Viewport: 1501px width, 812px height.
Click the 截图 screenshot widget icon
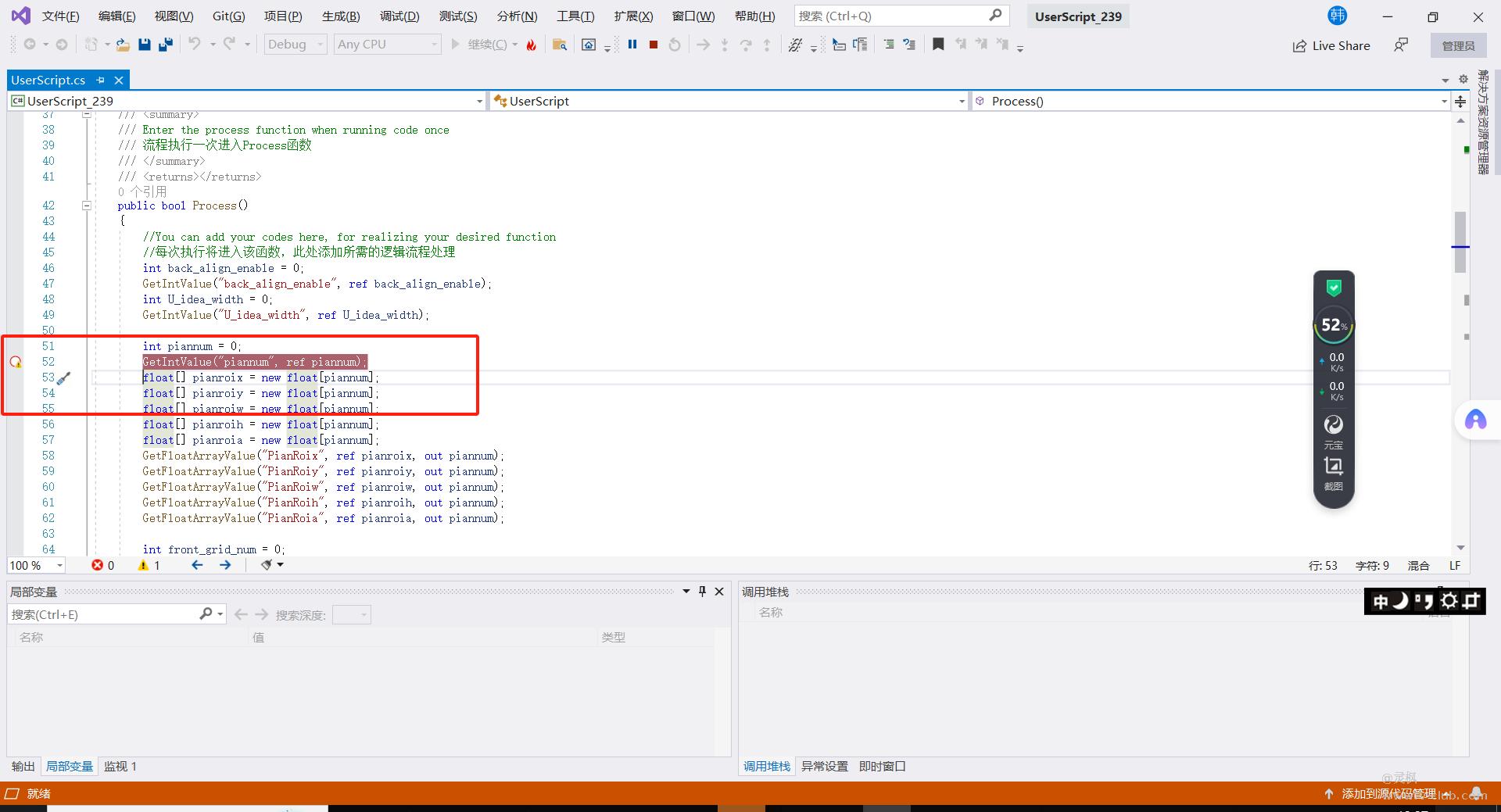[1334, 474]
